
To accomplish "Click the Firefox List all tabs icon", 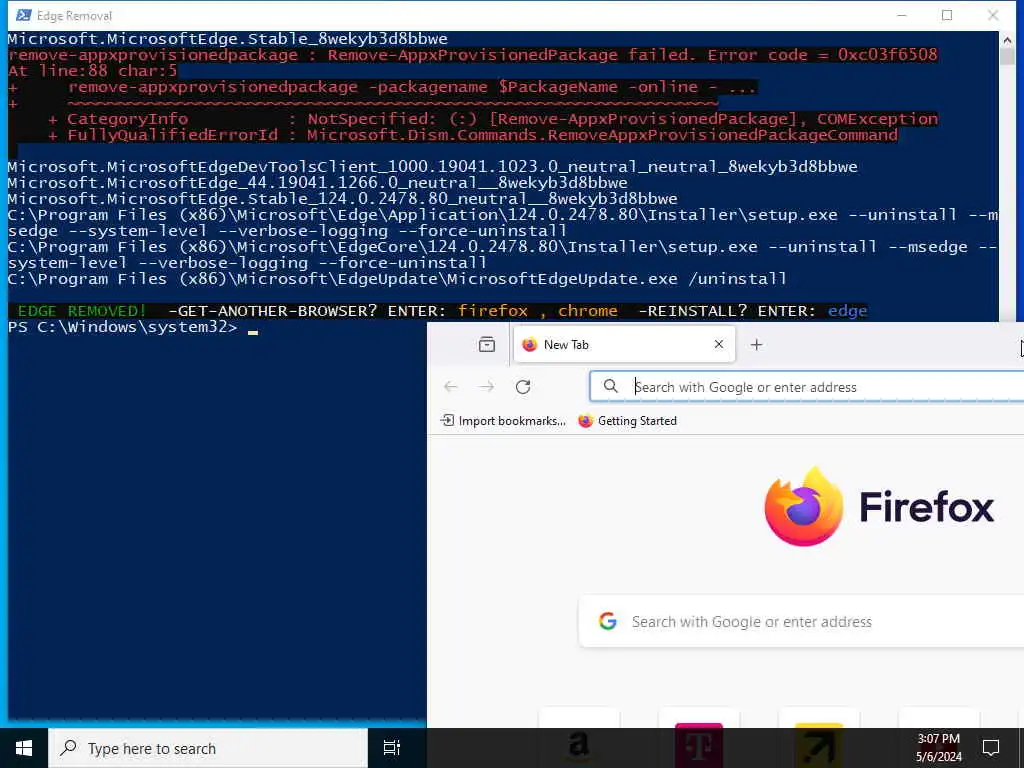I will (487, 344).
